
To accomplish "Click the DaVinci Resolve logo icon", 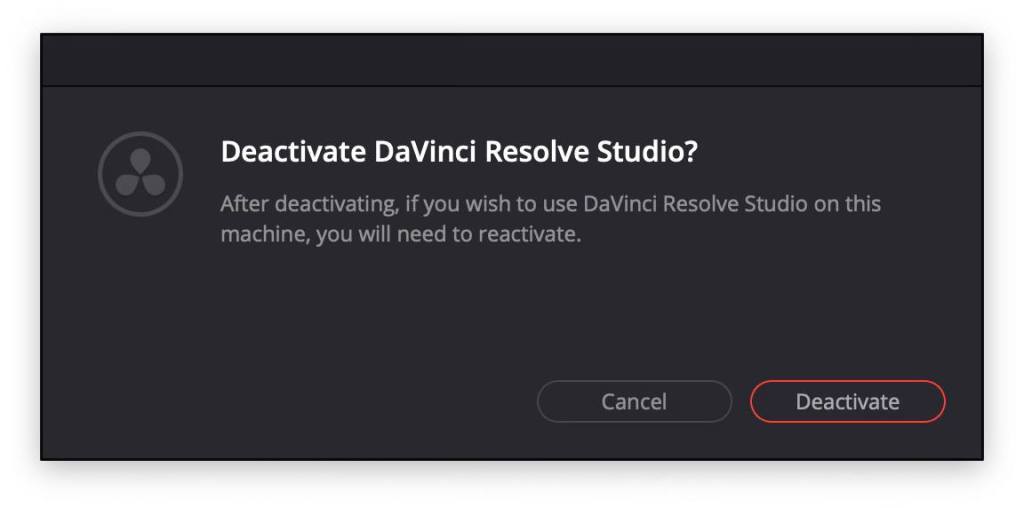I will (x=140, y=174).
